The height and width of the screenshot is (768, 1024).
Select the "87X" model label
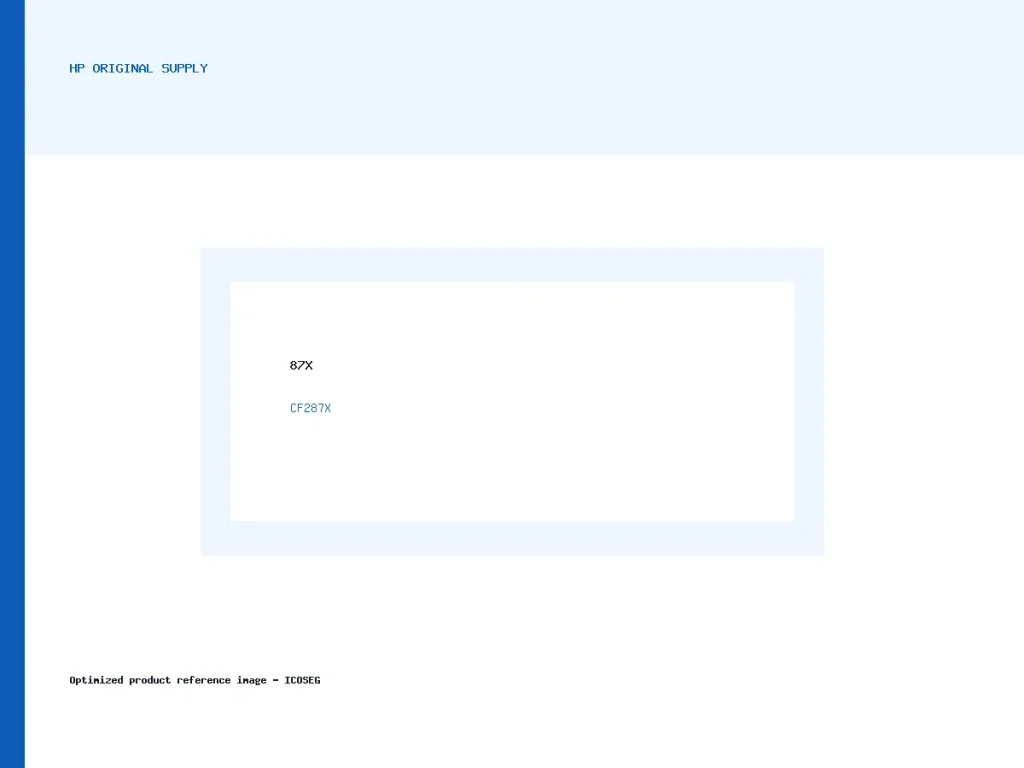pos(301,365)
